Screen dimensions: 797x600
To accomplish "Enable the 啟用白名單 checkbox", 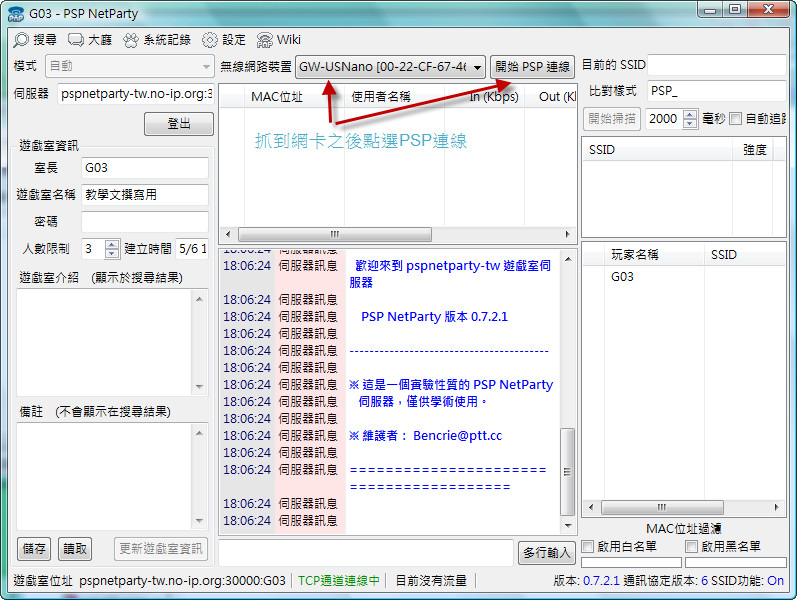I will (x=588, y=547).
